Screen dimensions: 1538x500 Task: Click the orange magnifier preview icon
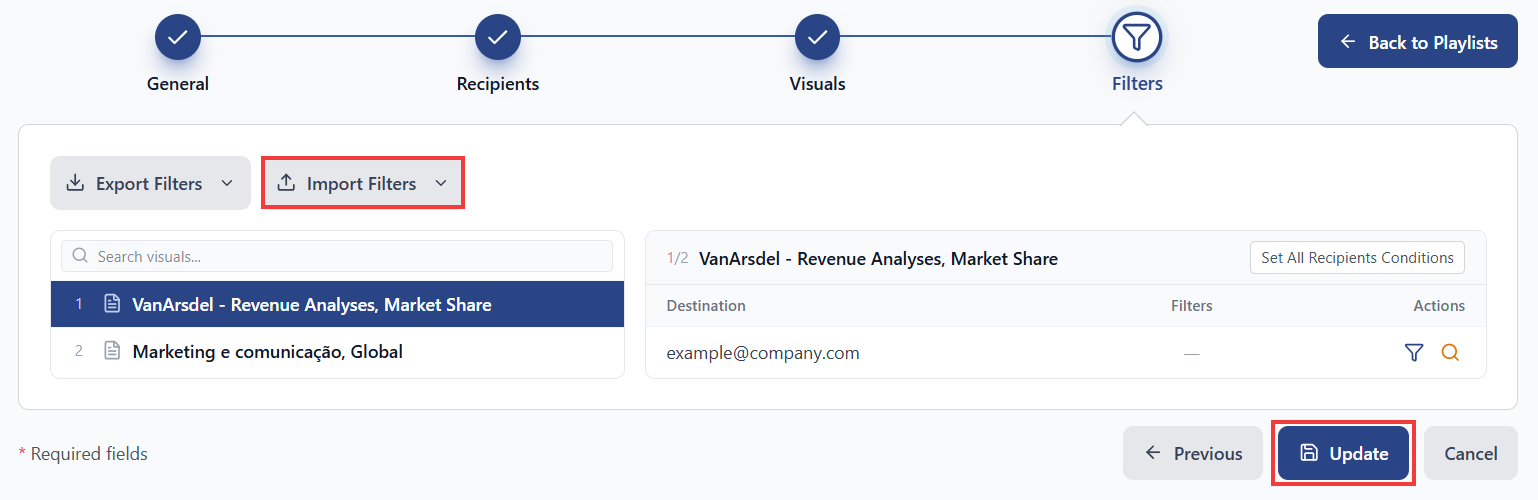(x=1450, y=353)
